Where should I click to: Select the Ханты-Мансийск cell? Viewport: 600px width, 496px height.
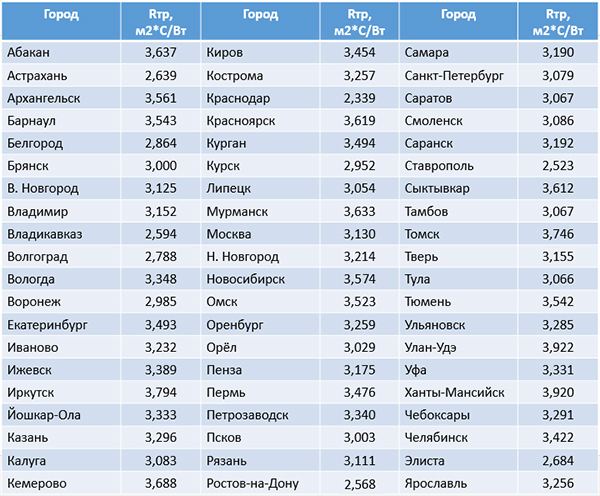coord(458,392)
